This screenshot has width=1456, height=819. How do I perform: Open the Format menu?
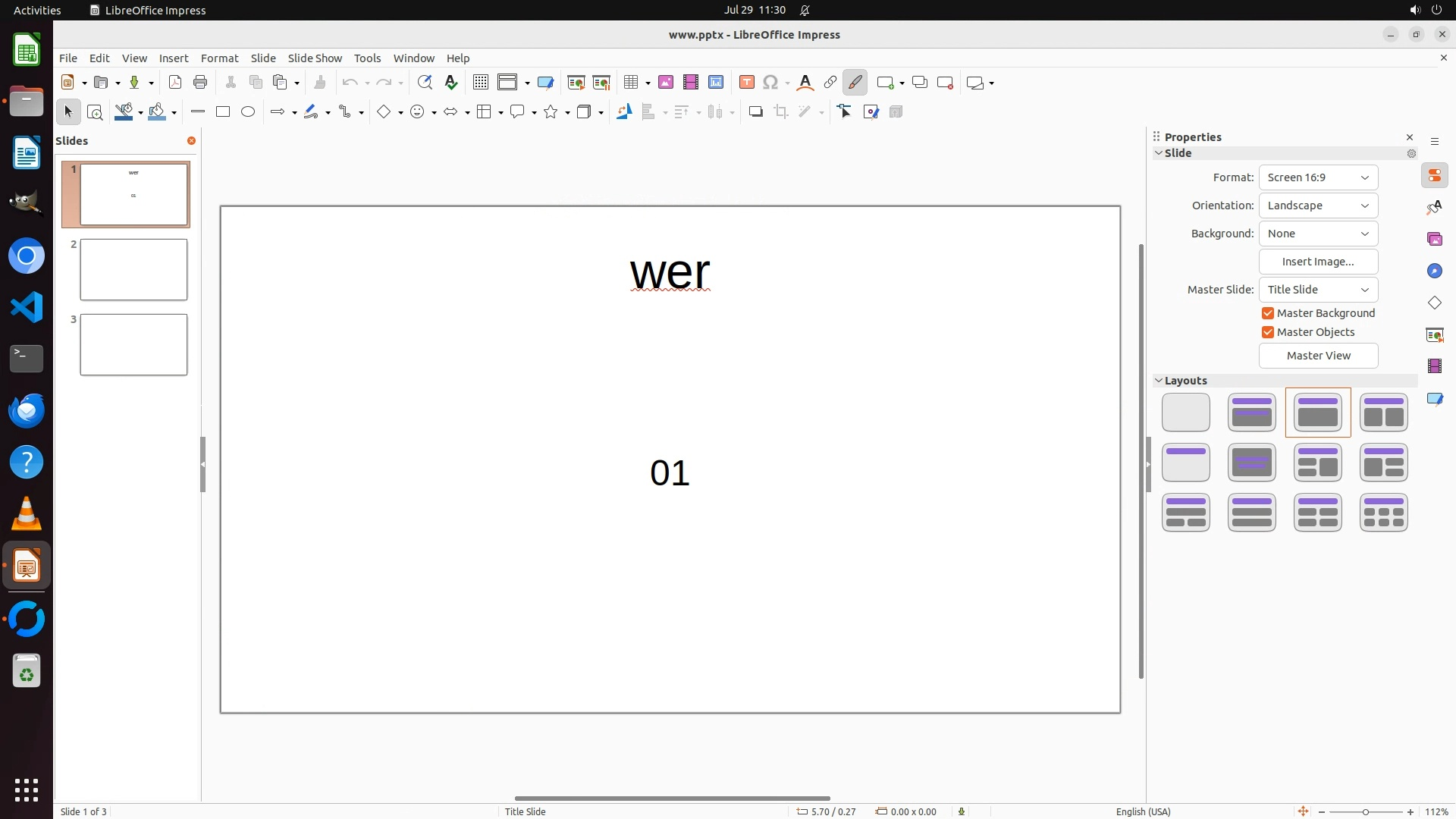(x=219, y=58)
